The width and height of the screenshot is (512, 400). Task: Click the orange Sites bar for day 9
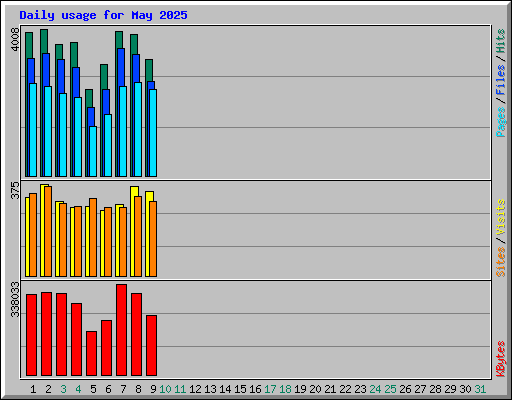tap(153, 239)
